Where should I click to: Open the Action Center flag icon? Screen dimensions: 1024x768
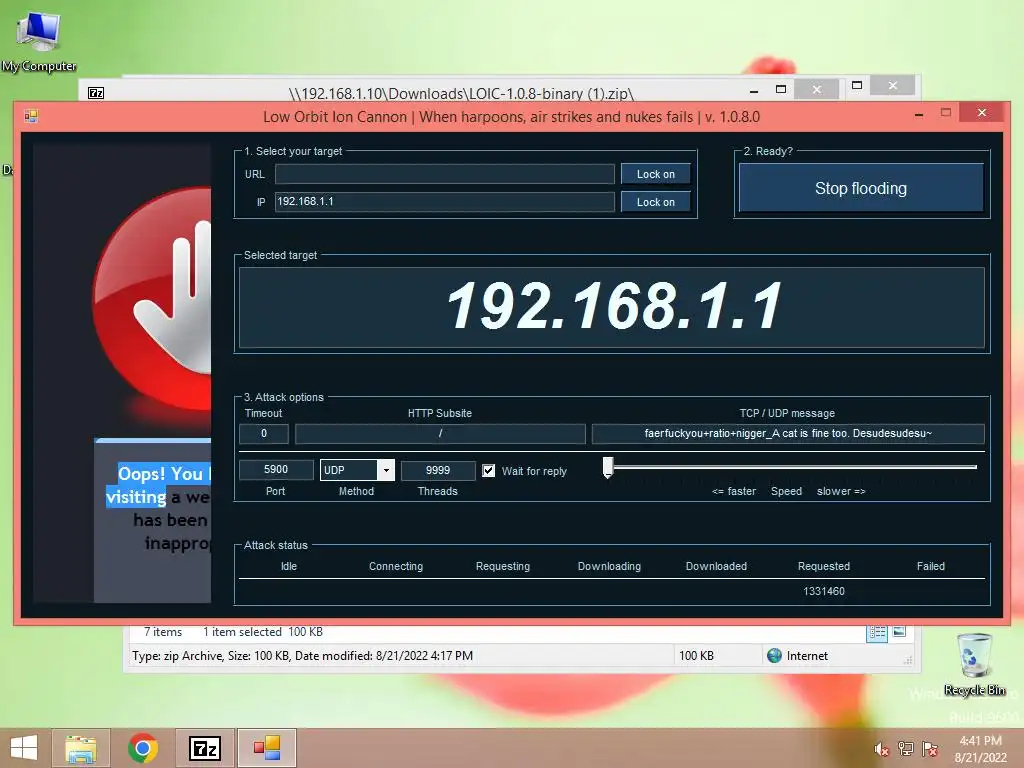click(x=930, y=749)
